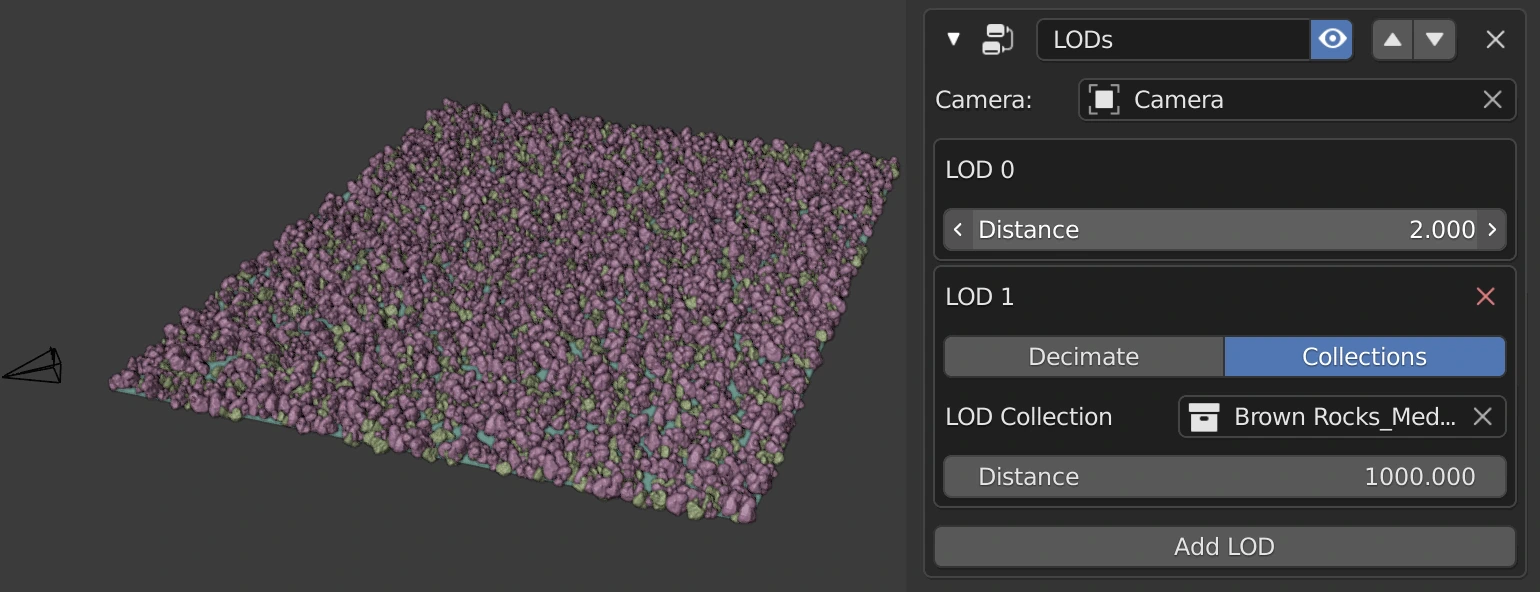Clear the Camera object selection
The height and width of the screenshot is (592, 1540).
pyautogui.click(x=1491, y=100)
